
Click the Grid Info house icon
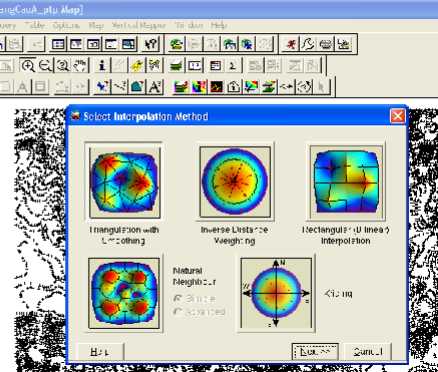(x=234, y=87)
